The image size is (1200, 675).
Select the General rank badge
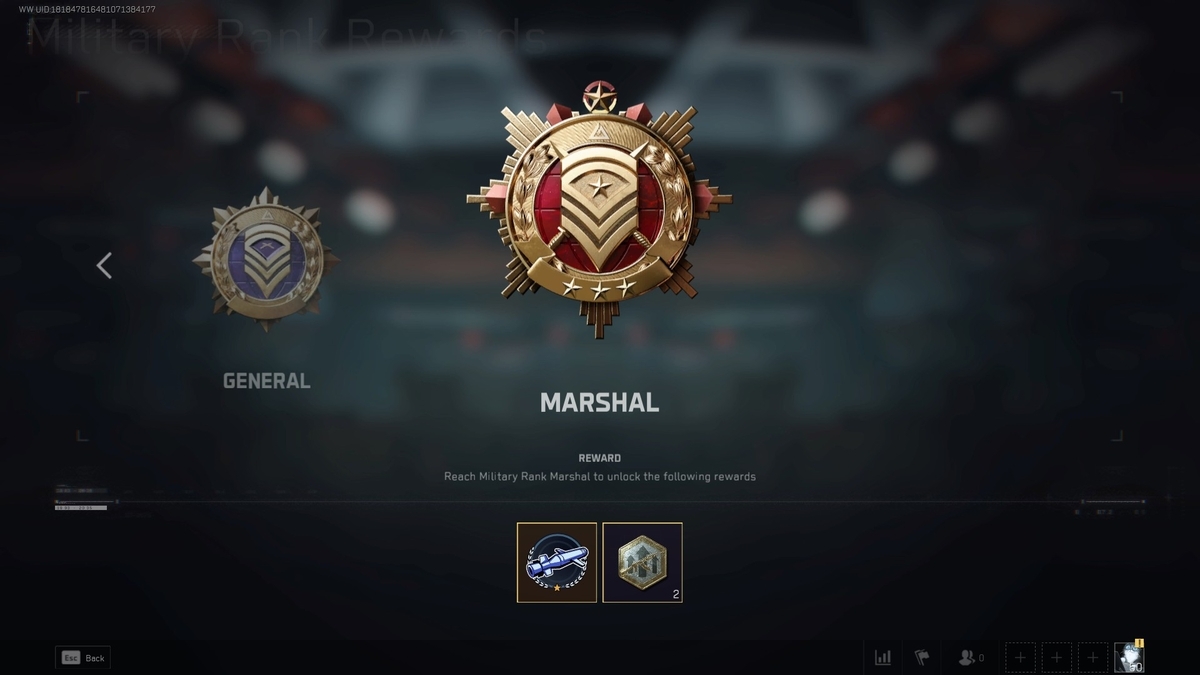(x=266, y=260)
